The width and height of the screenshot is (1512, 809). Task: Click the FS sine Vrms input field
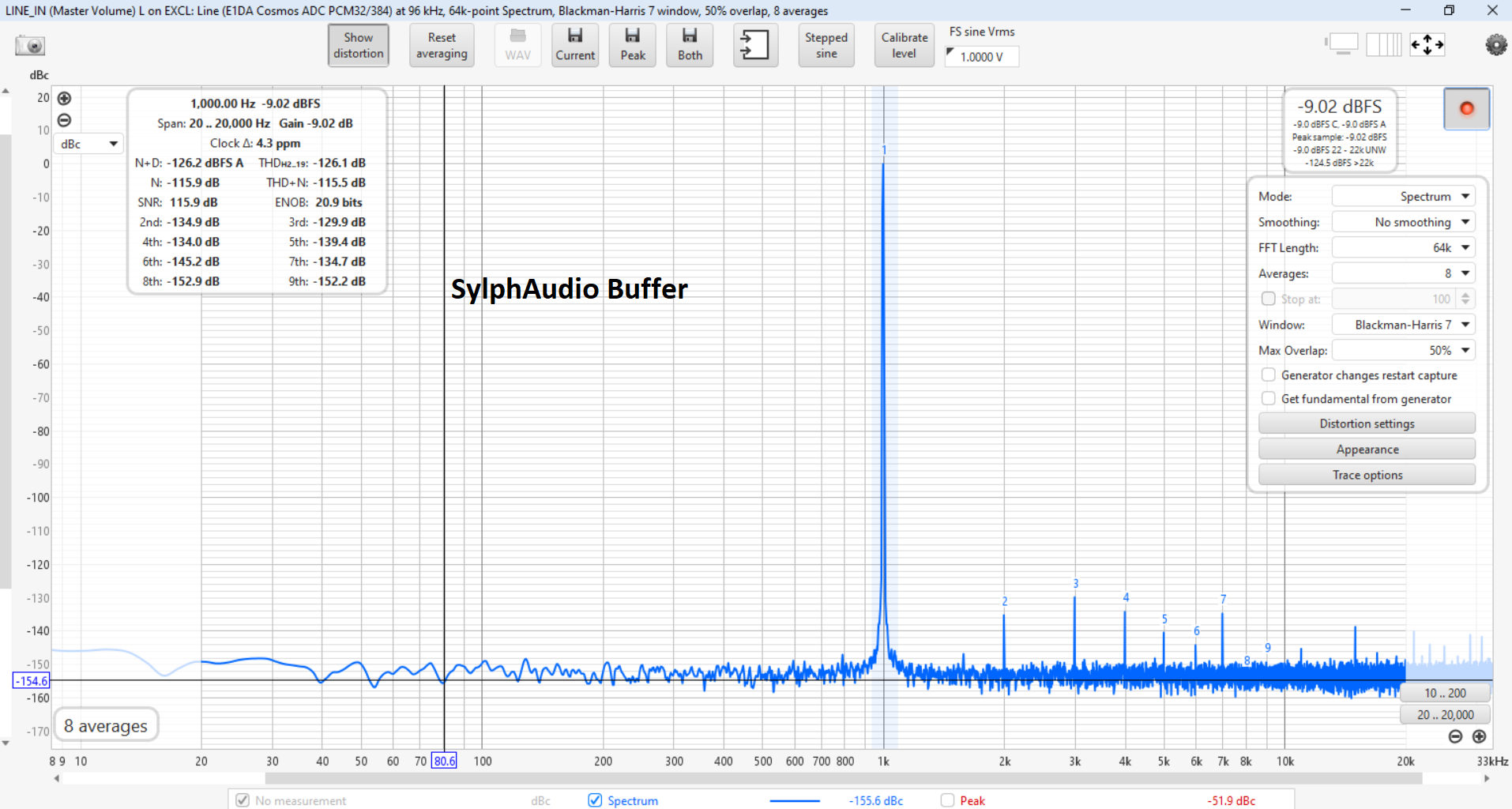click(x=982, y=56)
